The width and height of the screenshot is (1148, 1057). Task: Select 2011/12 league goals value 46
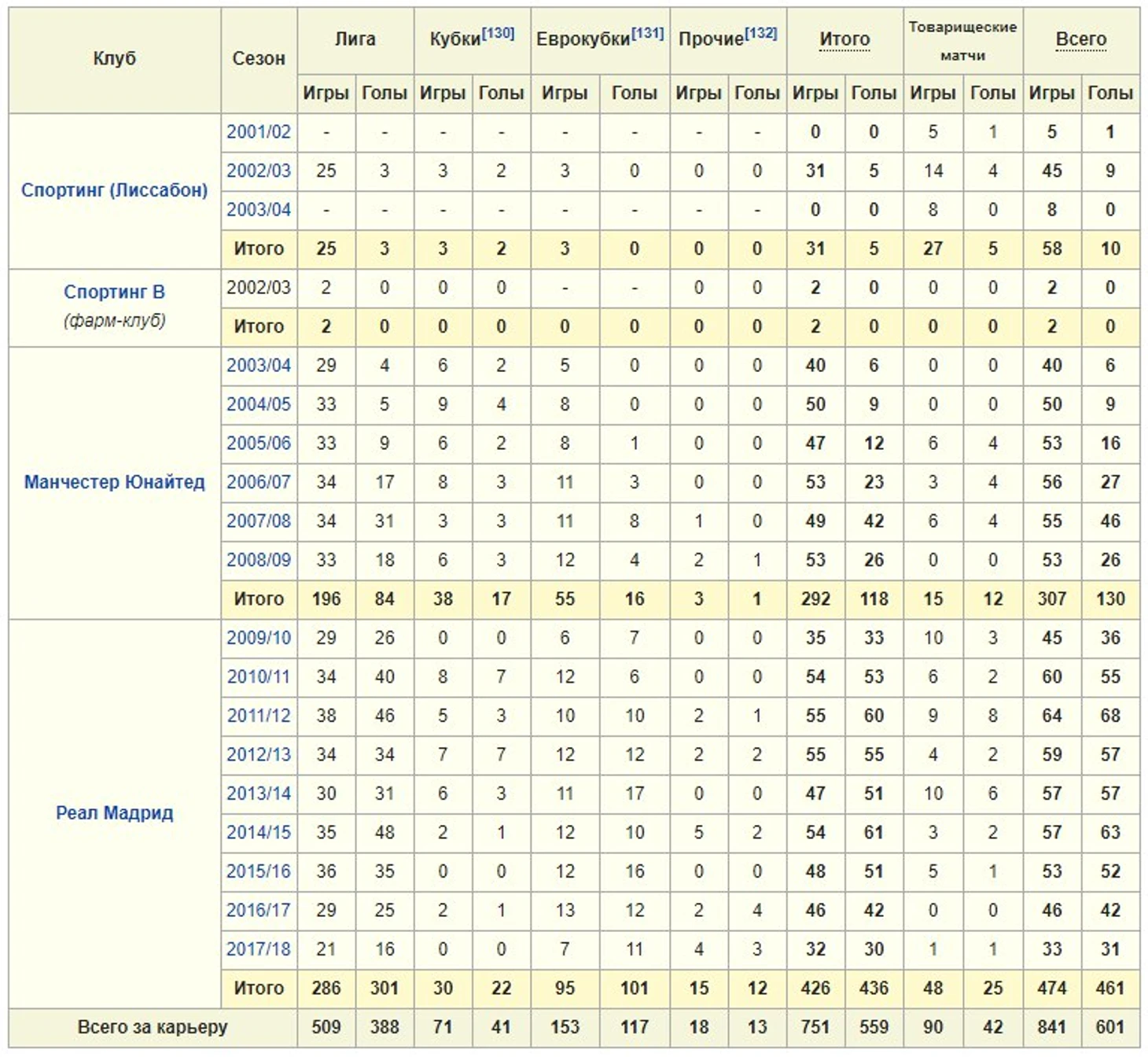(x=385, y=716)
